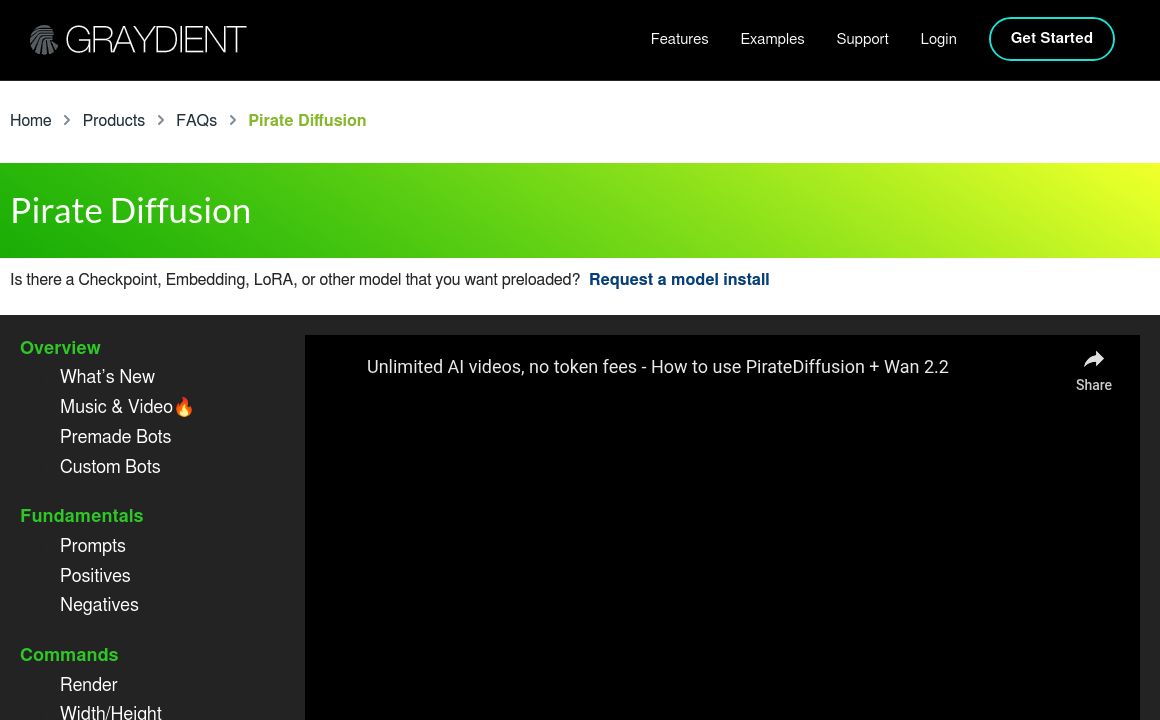The width and height of the screenshot is (1160, 720).
Task: Click the Render command link
Action: click(x=89, y=685)
